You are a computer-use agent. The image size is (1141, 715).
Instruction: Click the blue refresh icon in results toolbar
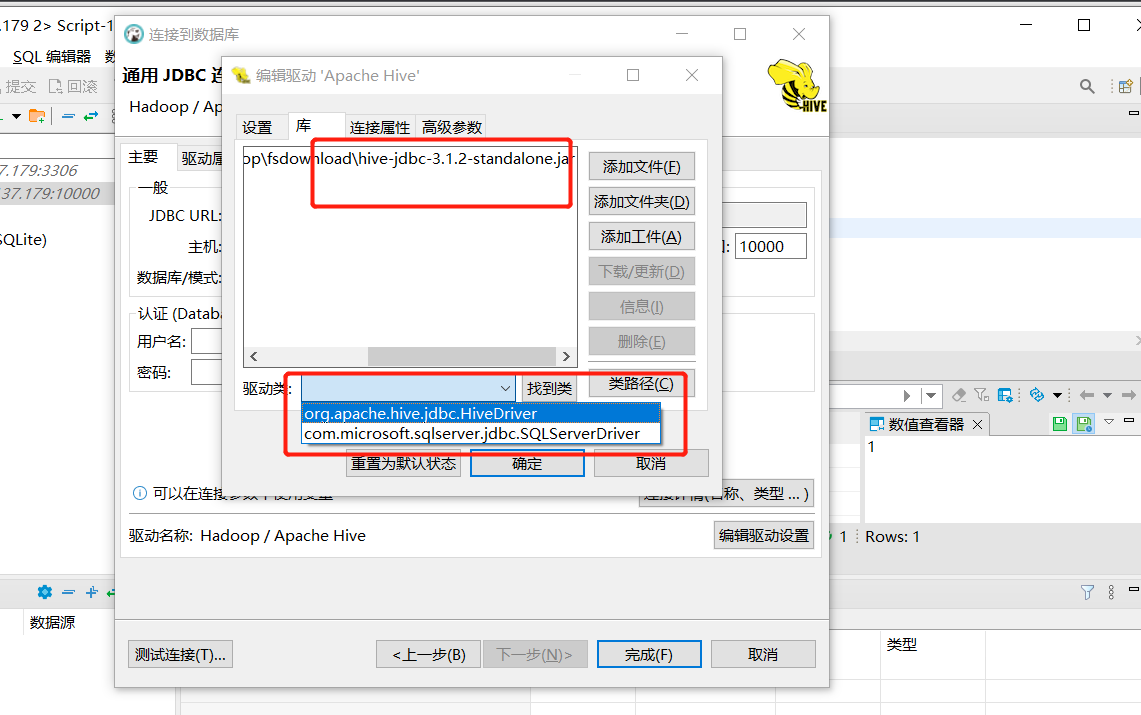click(x=1037, y=395)
